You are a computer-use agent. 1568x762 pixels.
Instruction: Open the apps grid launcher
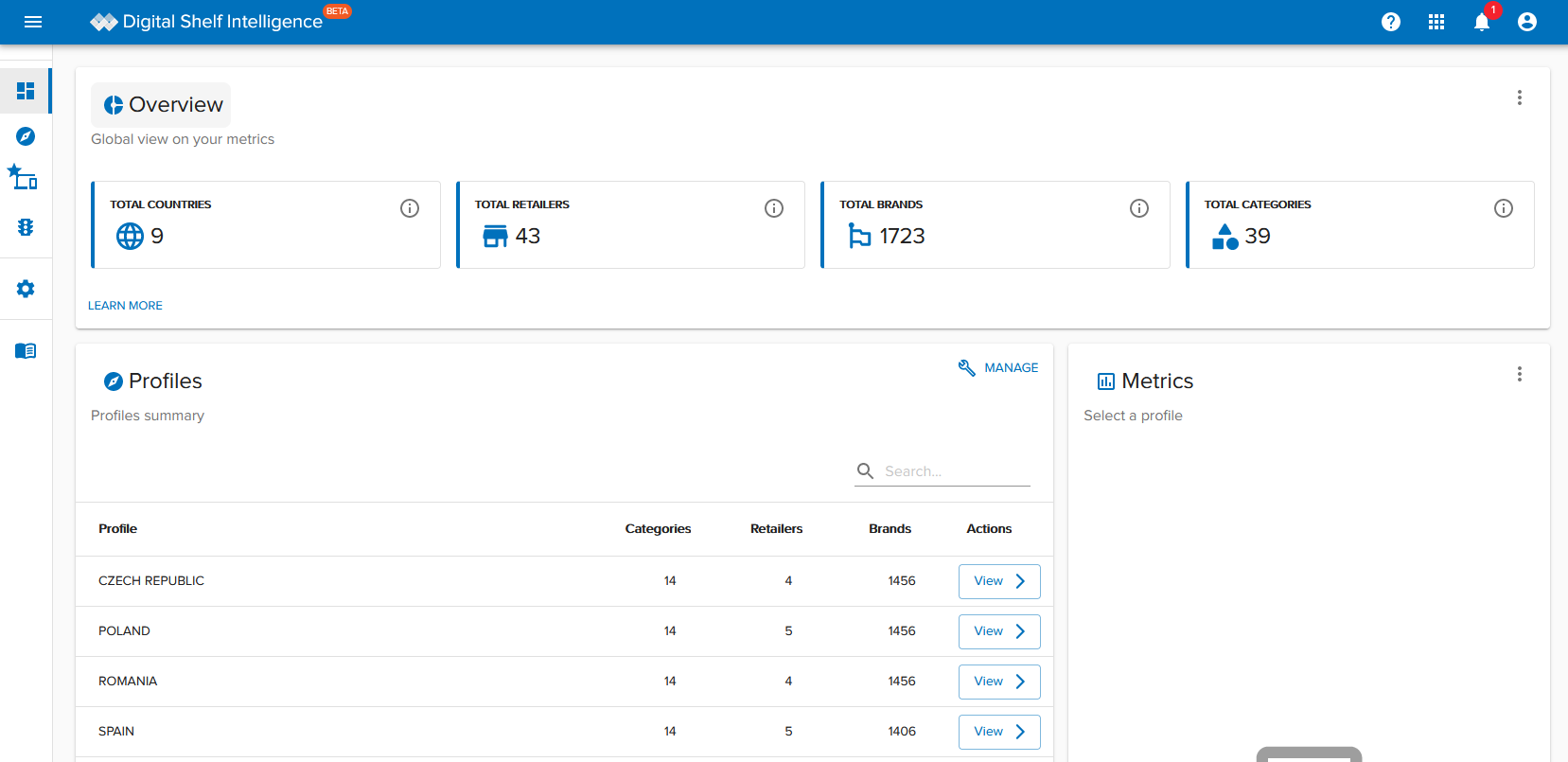(1436, 22)
